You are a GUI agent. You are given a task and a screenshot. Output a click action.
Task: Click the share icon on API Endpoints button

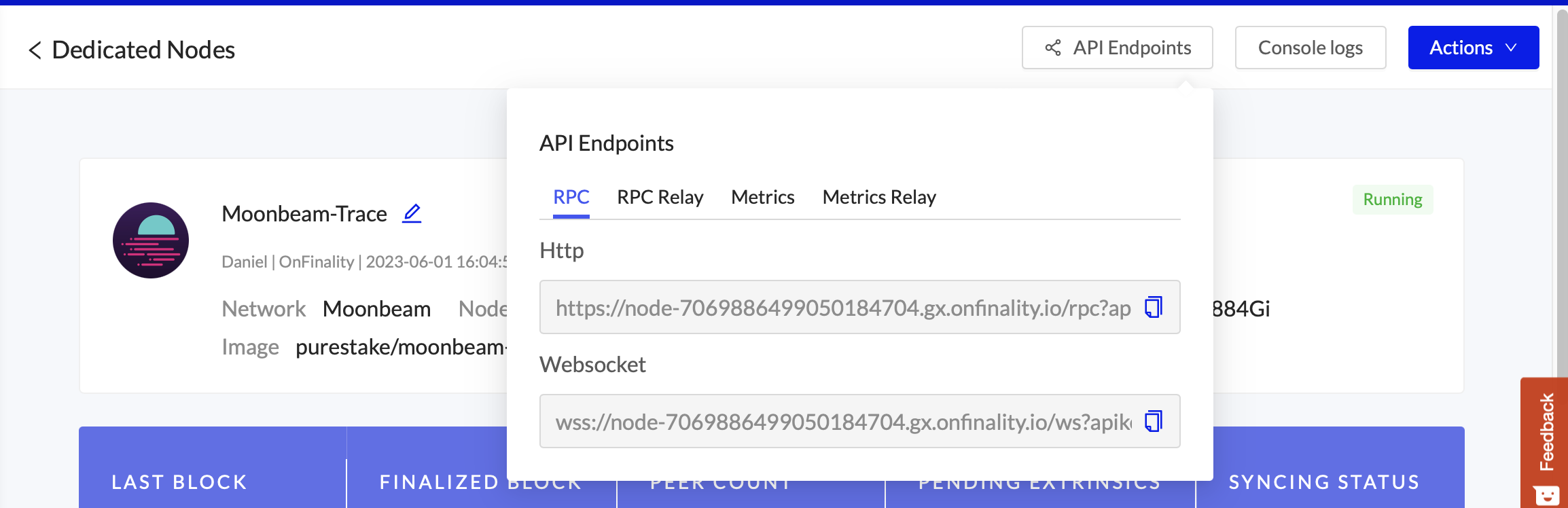click(x=1053, y=48)
